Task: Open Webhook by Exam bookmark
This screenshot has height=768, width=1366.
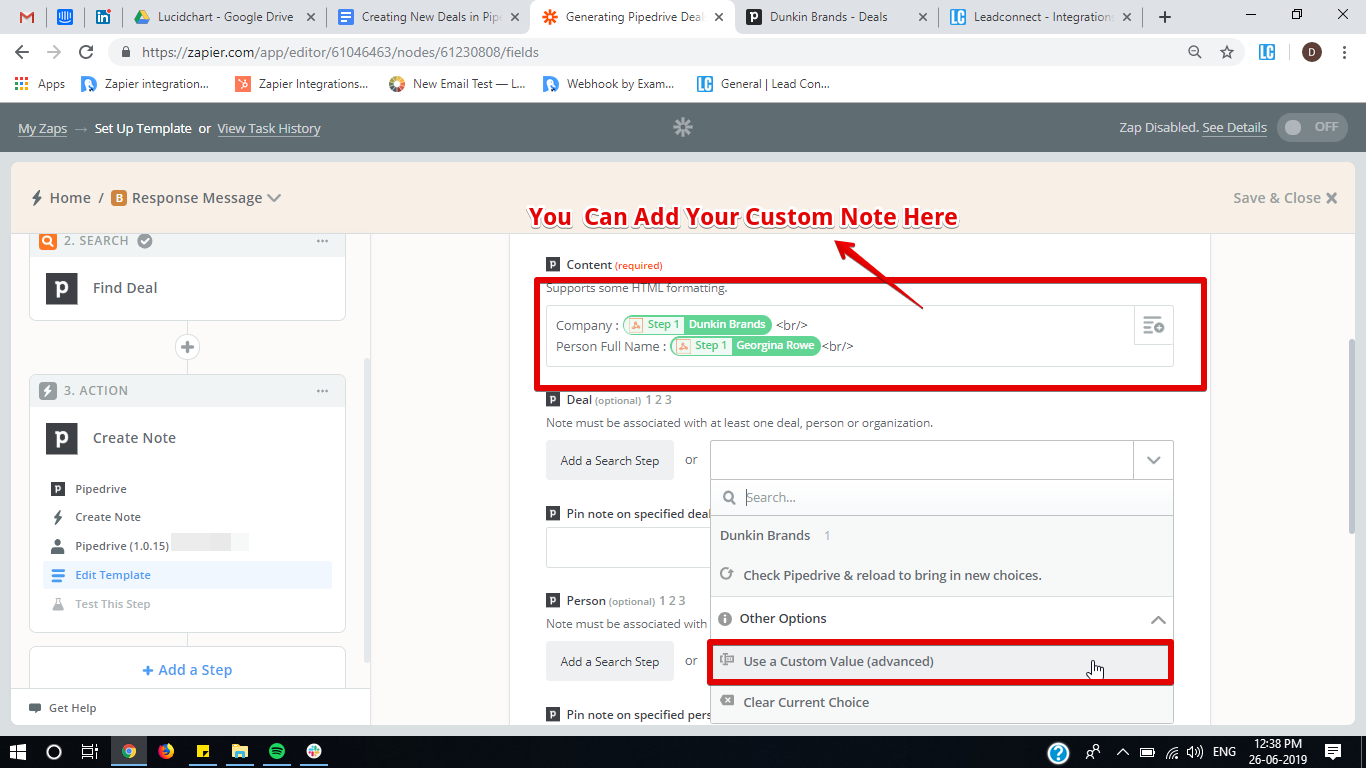Action: coord(609,84)
